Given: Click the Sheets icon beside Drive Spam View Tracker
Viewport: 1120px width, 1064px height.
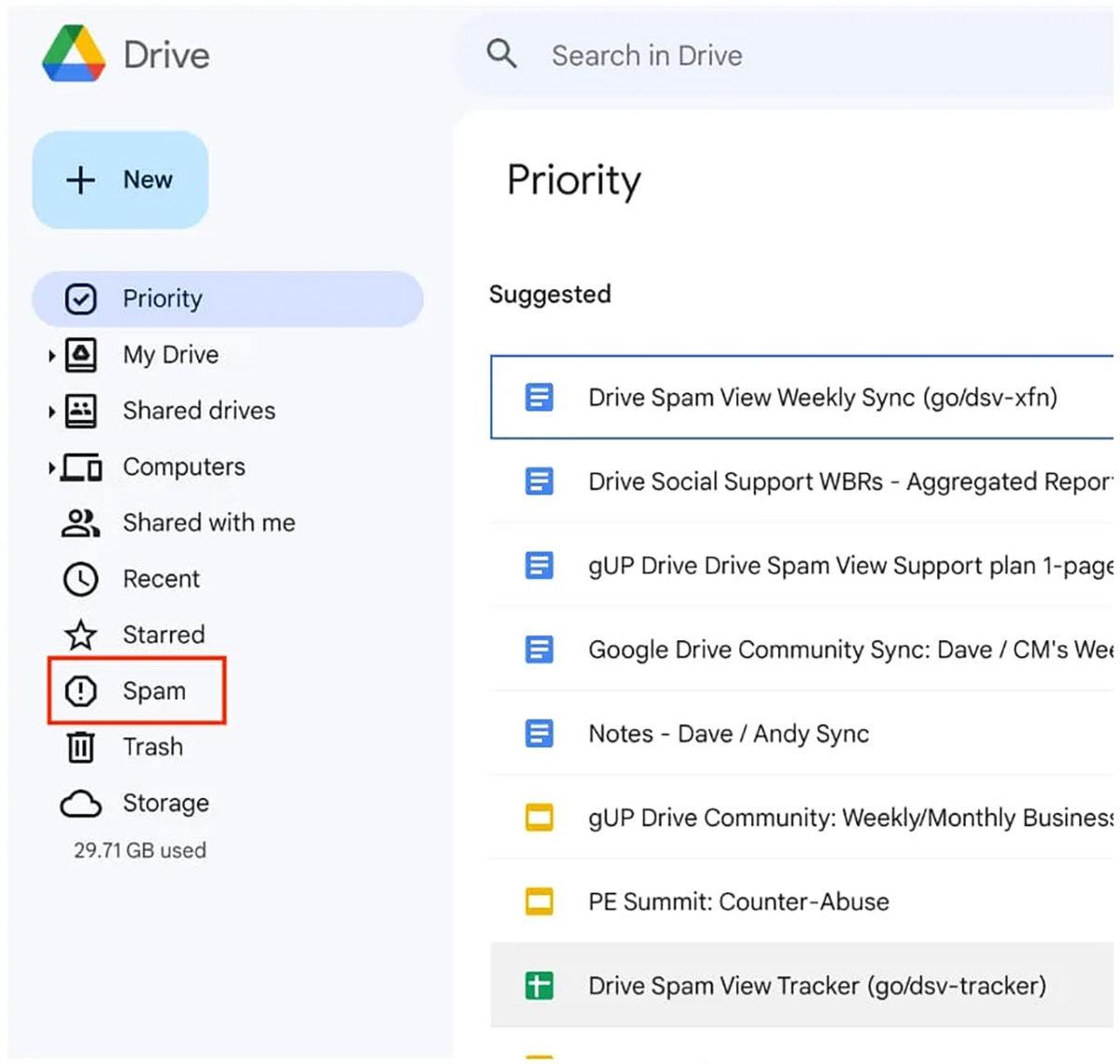Looking at the screenshot, I should point(539,986).
